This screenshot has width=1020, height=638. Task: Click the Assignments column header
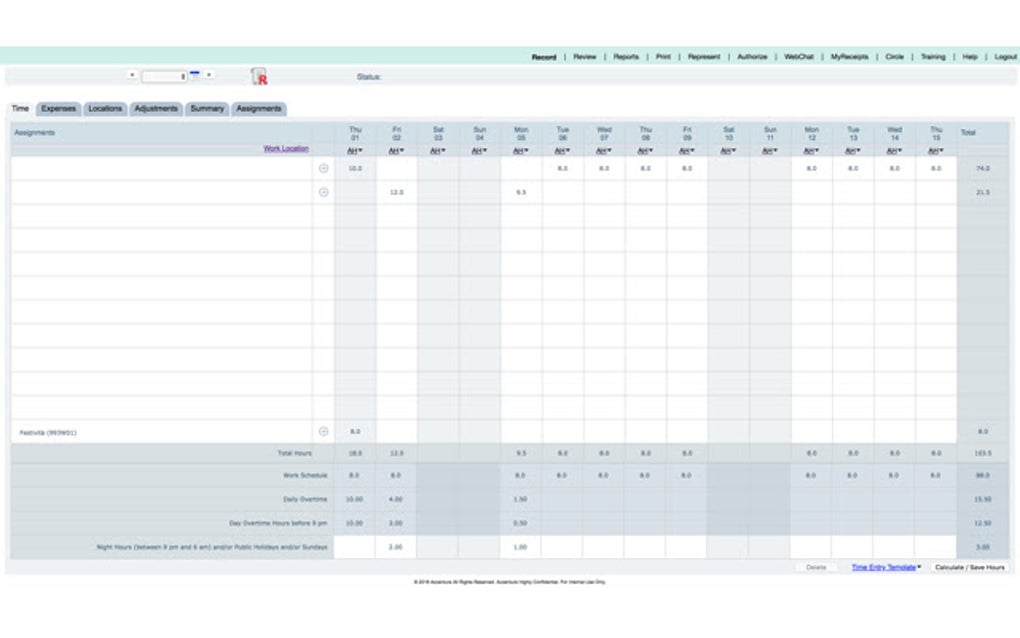point(34,133)
